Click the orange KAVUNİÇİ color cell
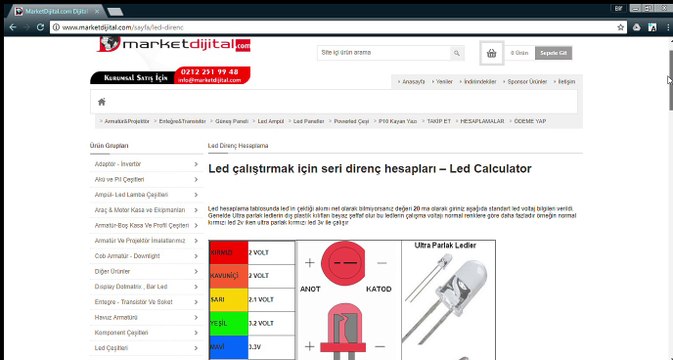This screenshot has height=360, width=673. point(228,276)
